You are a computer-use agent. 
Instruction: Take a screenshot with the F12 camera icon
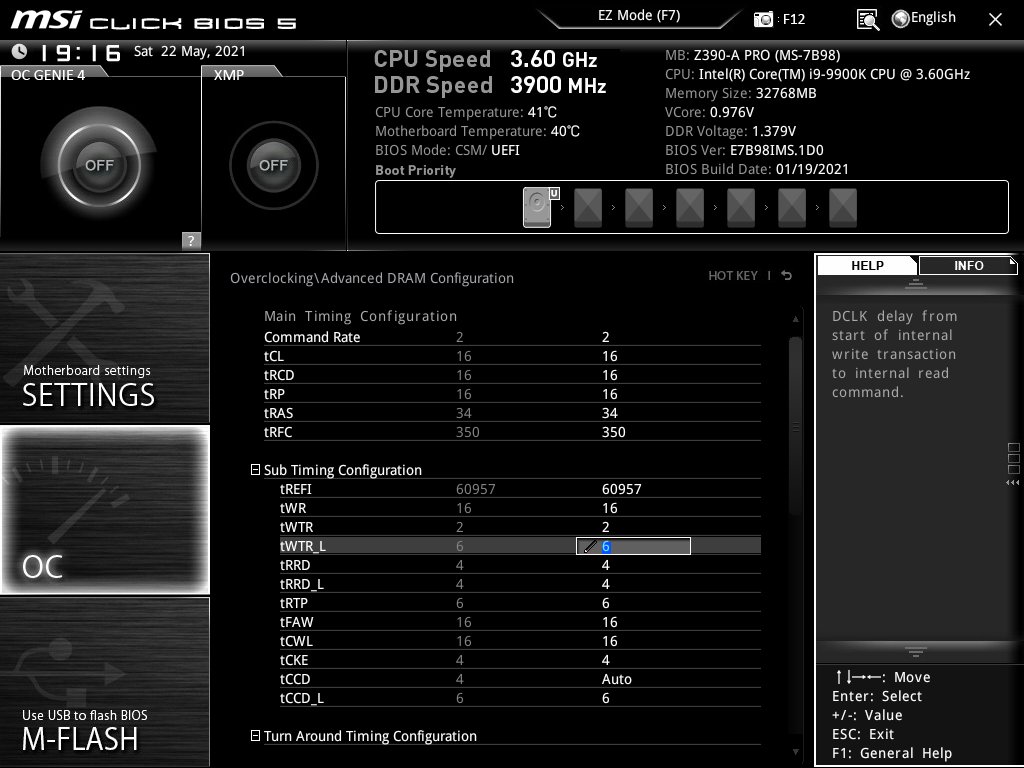[763, 19]
